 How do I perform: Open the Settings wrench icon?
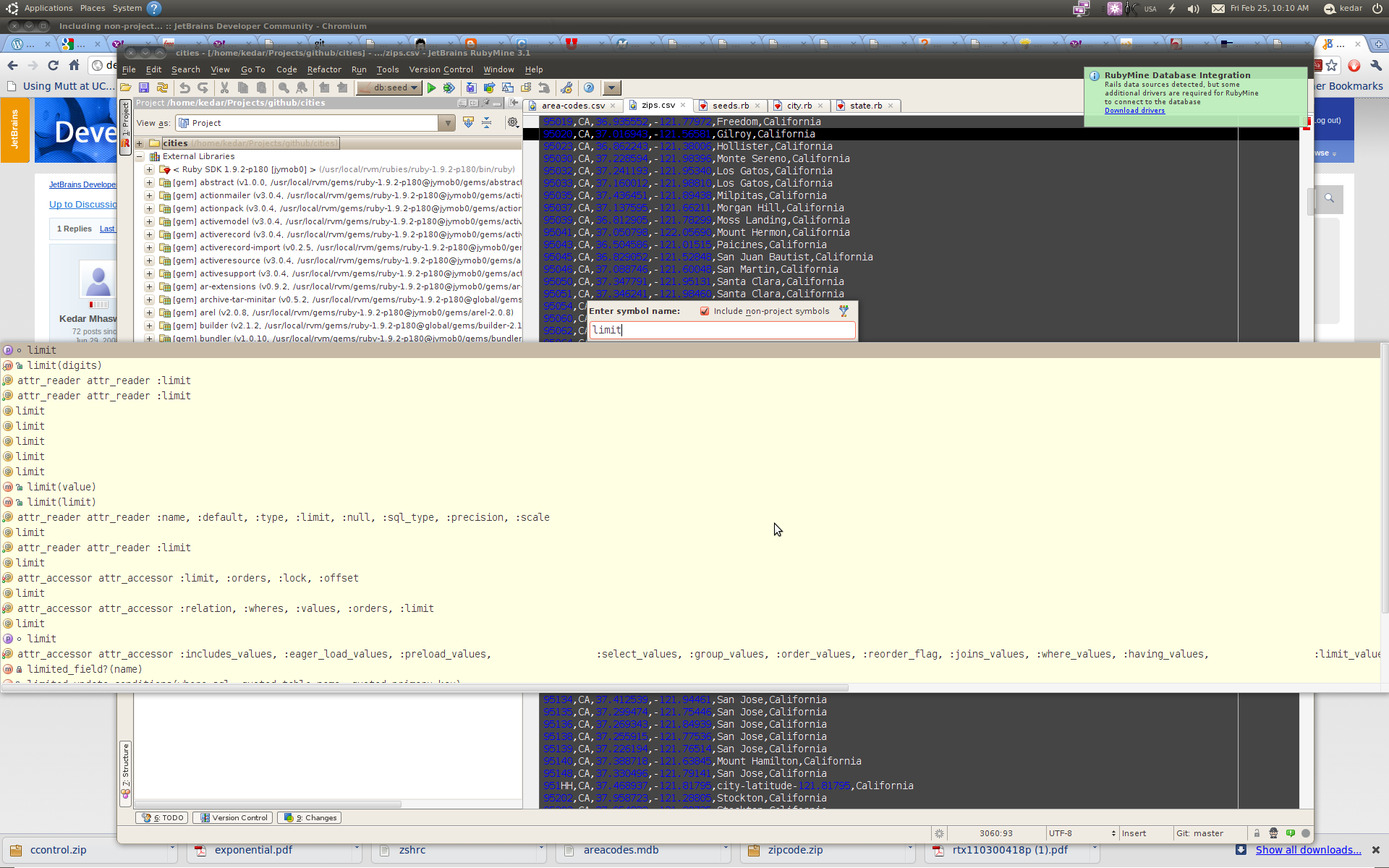566,88
